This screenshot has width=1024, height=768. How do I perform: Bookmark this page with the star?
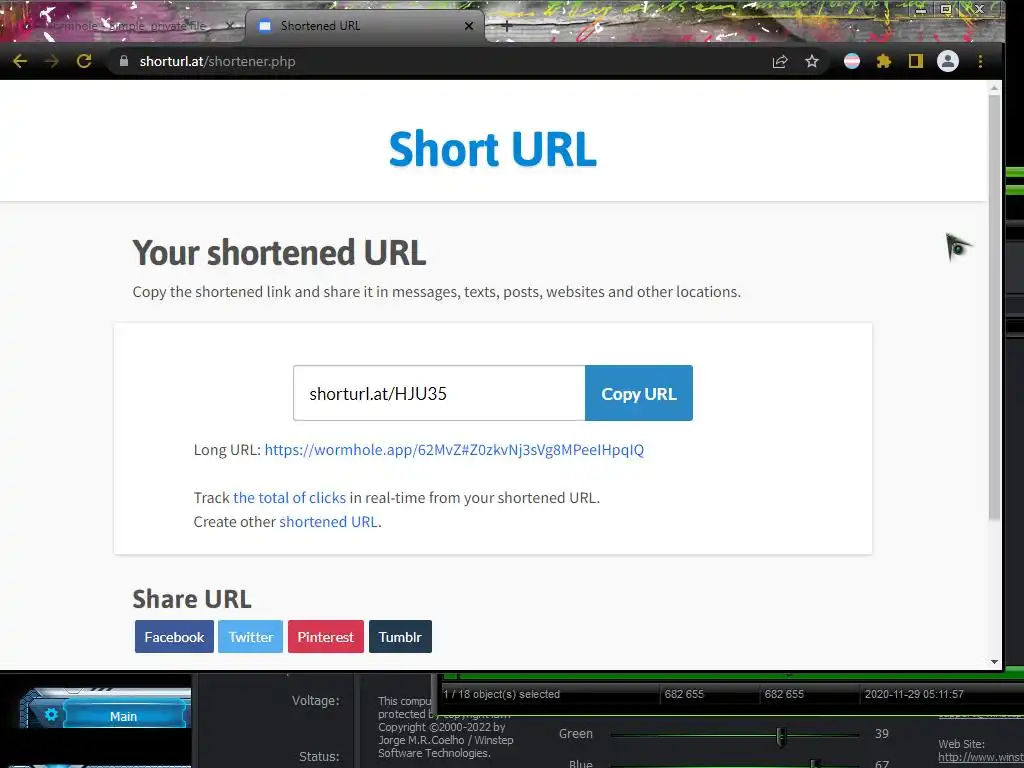tap(812, 61)
